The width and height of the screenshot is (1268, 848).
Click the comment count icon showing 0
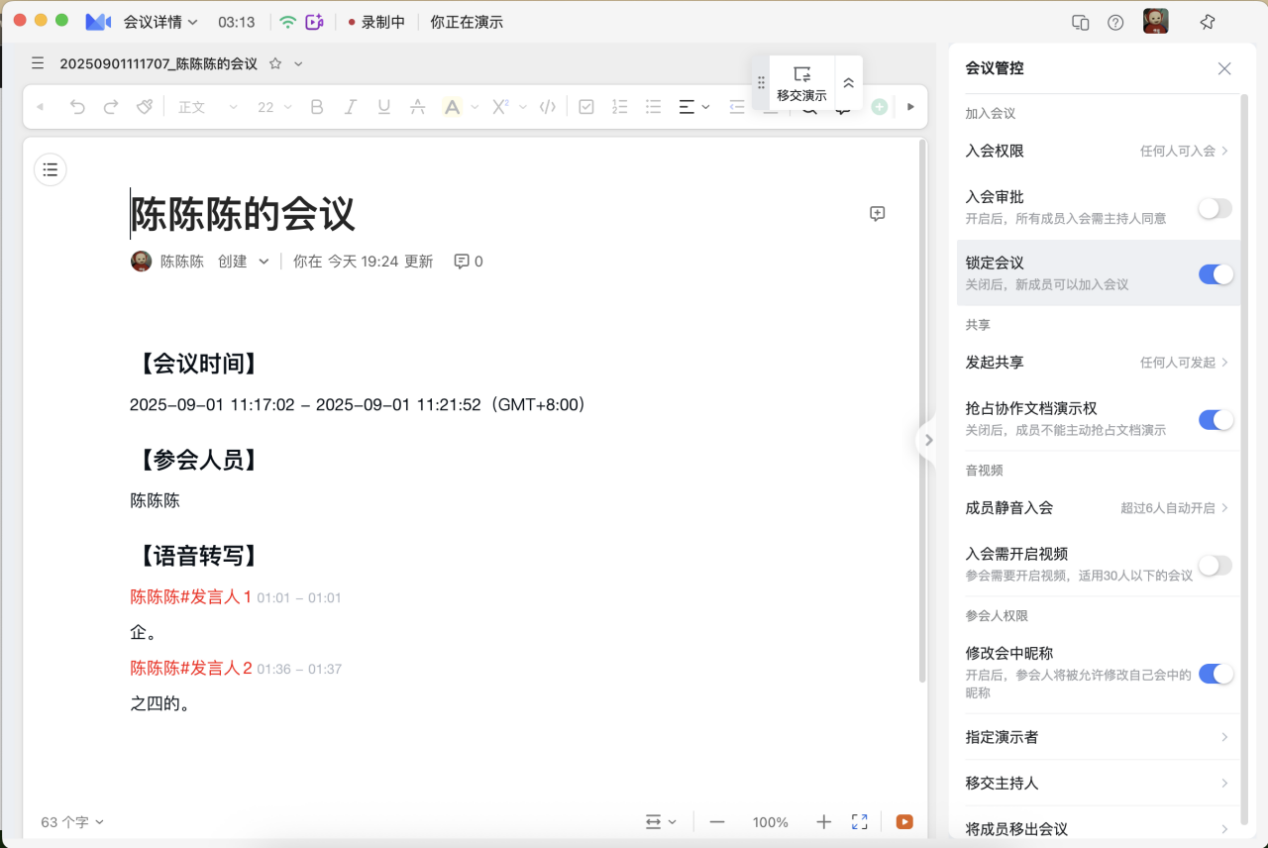(468, 261)
